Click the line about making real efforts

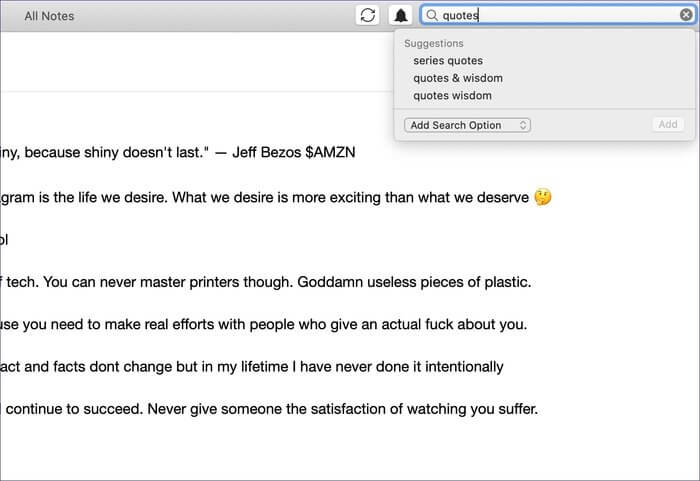coord(263,324)
